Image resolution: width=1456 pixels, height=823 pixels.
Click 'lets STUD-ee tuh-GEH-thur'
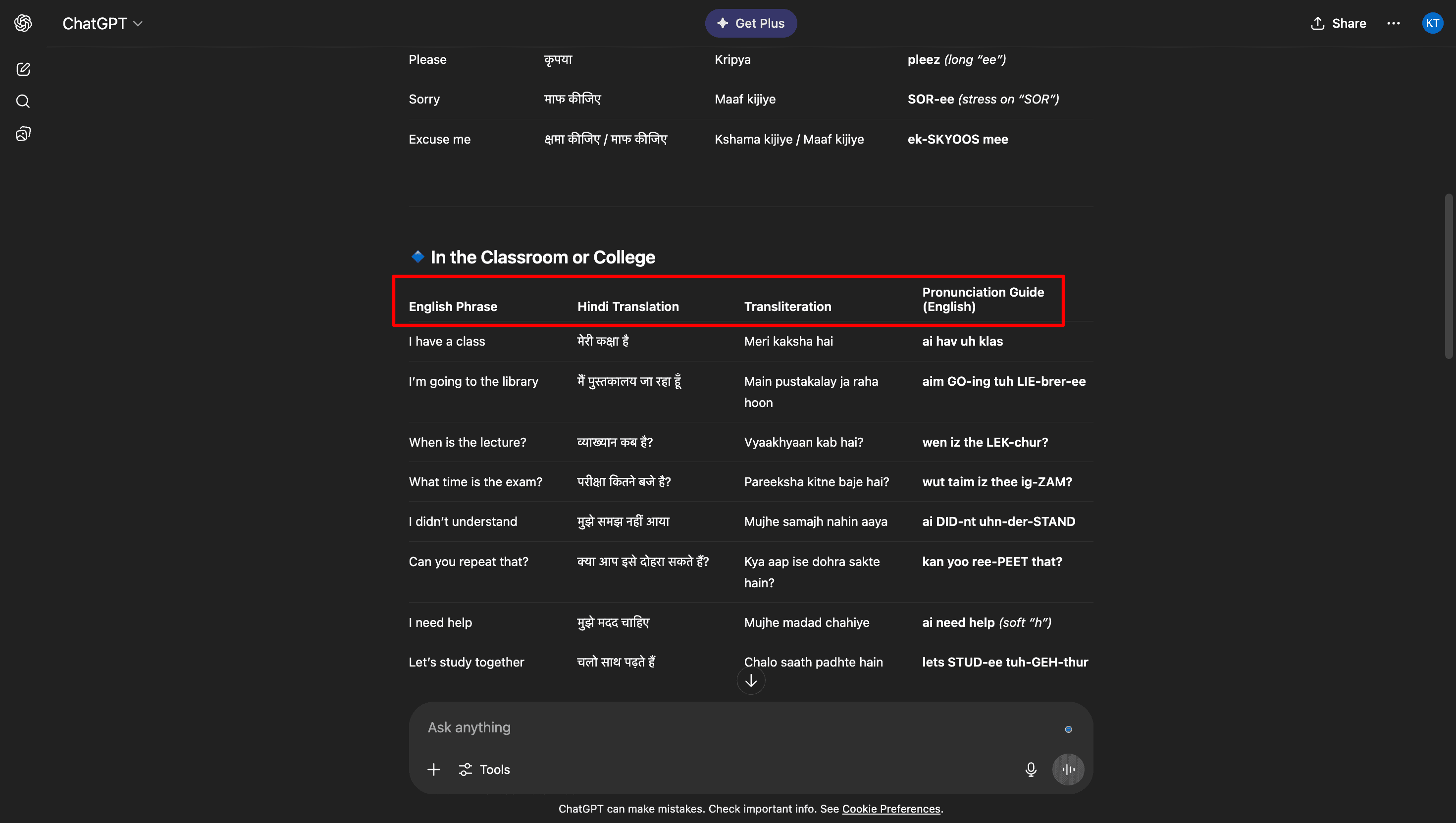click(x=1004, y=662)
